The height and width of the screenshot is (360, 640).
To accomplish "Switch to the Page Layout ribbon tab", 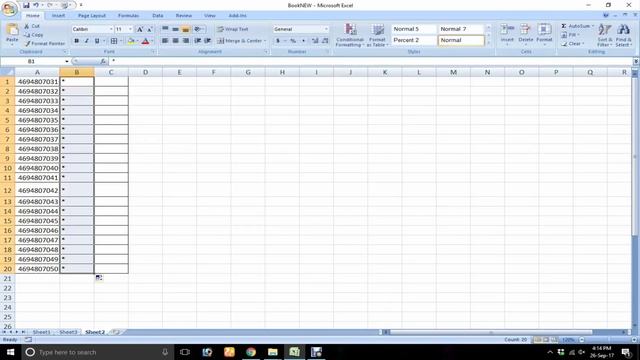I will 92,16.
